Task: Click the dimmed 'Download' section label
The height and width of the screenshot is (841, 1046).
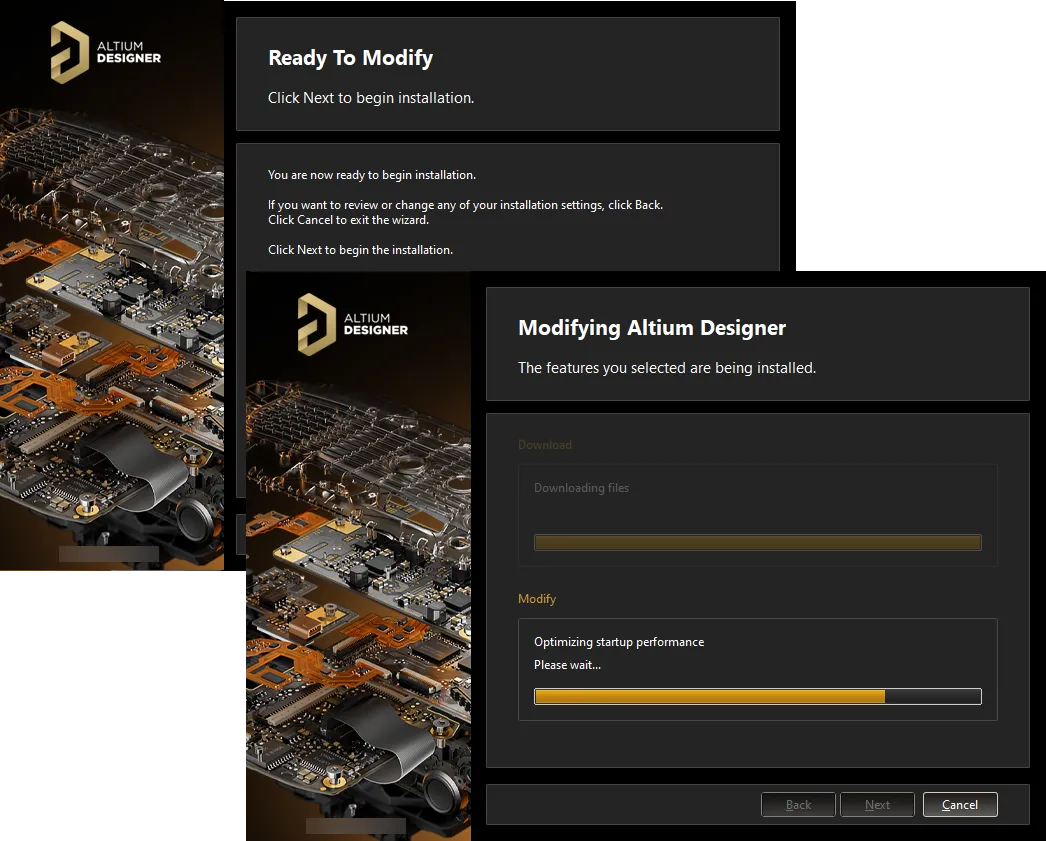Action: point(544,445)
